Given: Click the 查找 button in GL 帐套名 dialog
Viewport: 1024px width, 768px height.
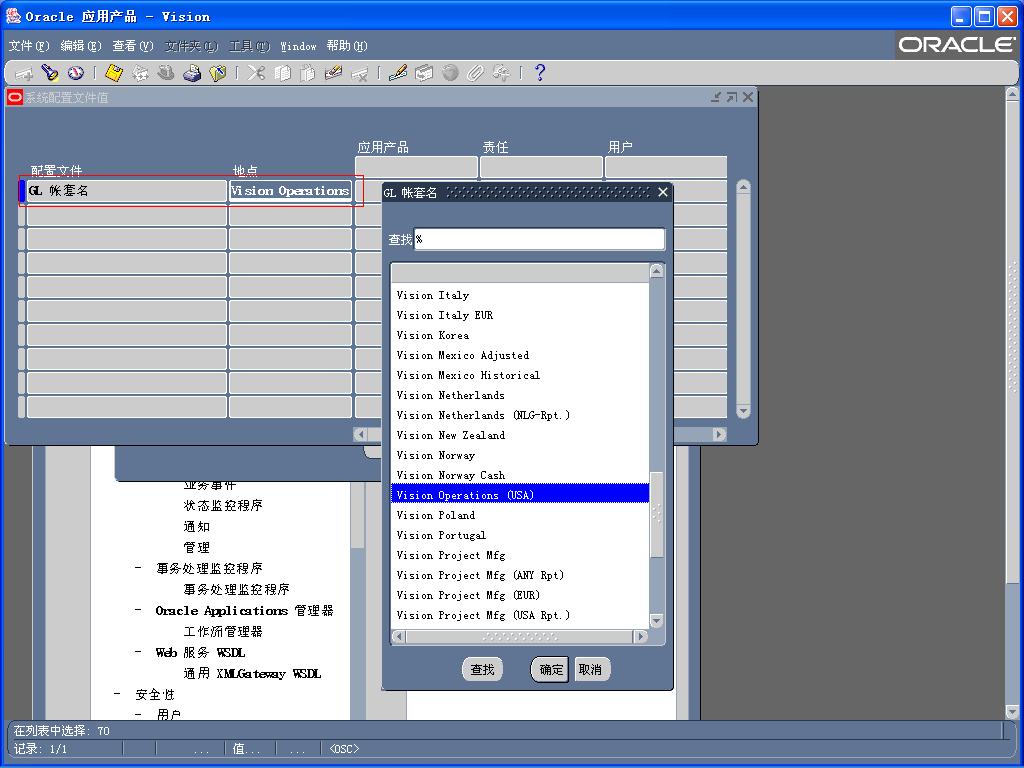Looking at the screenshot, I should (483, 669).
